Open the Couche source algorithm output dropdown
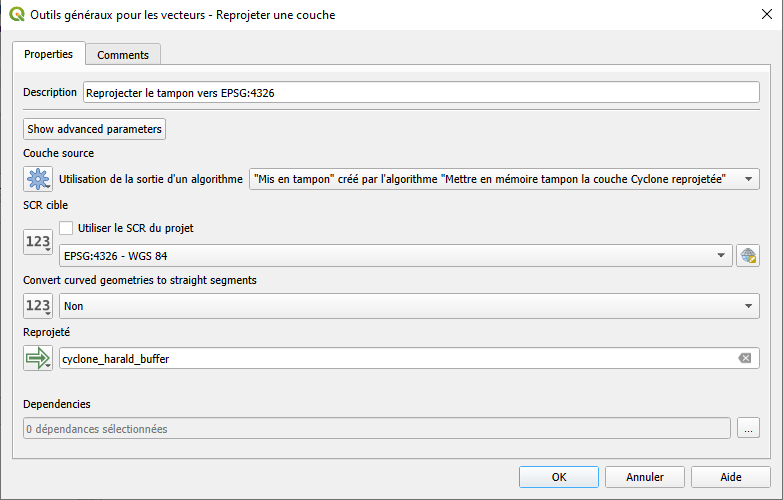Viewport: 783px width, 500px height. 504,179
